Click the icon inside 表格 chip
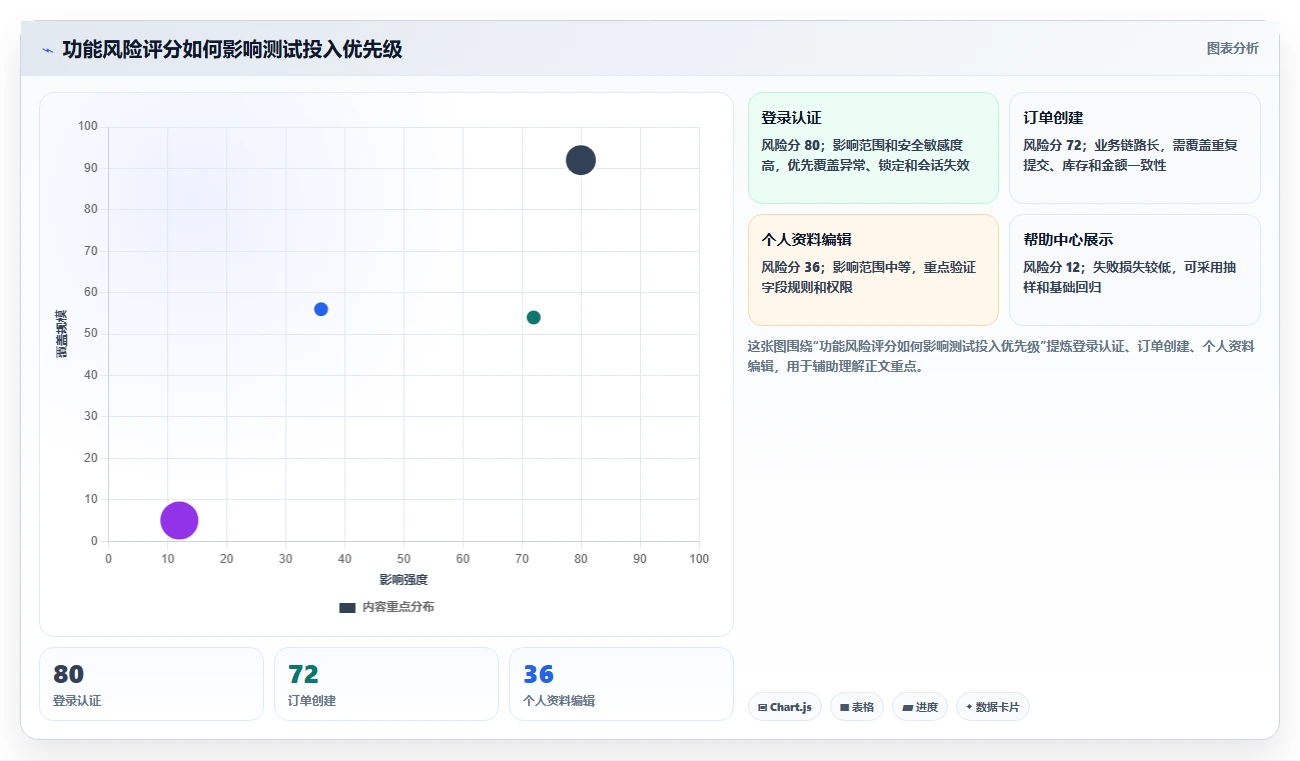1300x761 pixels. [x=844, y=707]
